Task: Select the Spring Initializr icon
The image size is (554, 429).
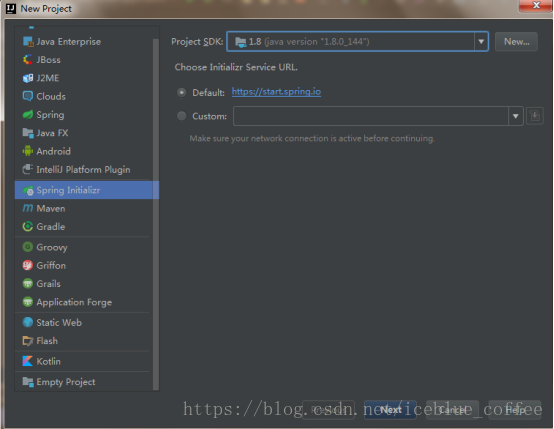Action: pyautogui.click(x=28, y=190)
